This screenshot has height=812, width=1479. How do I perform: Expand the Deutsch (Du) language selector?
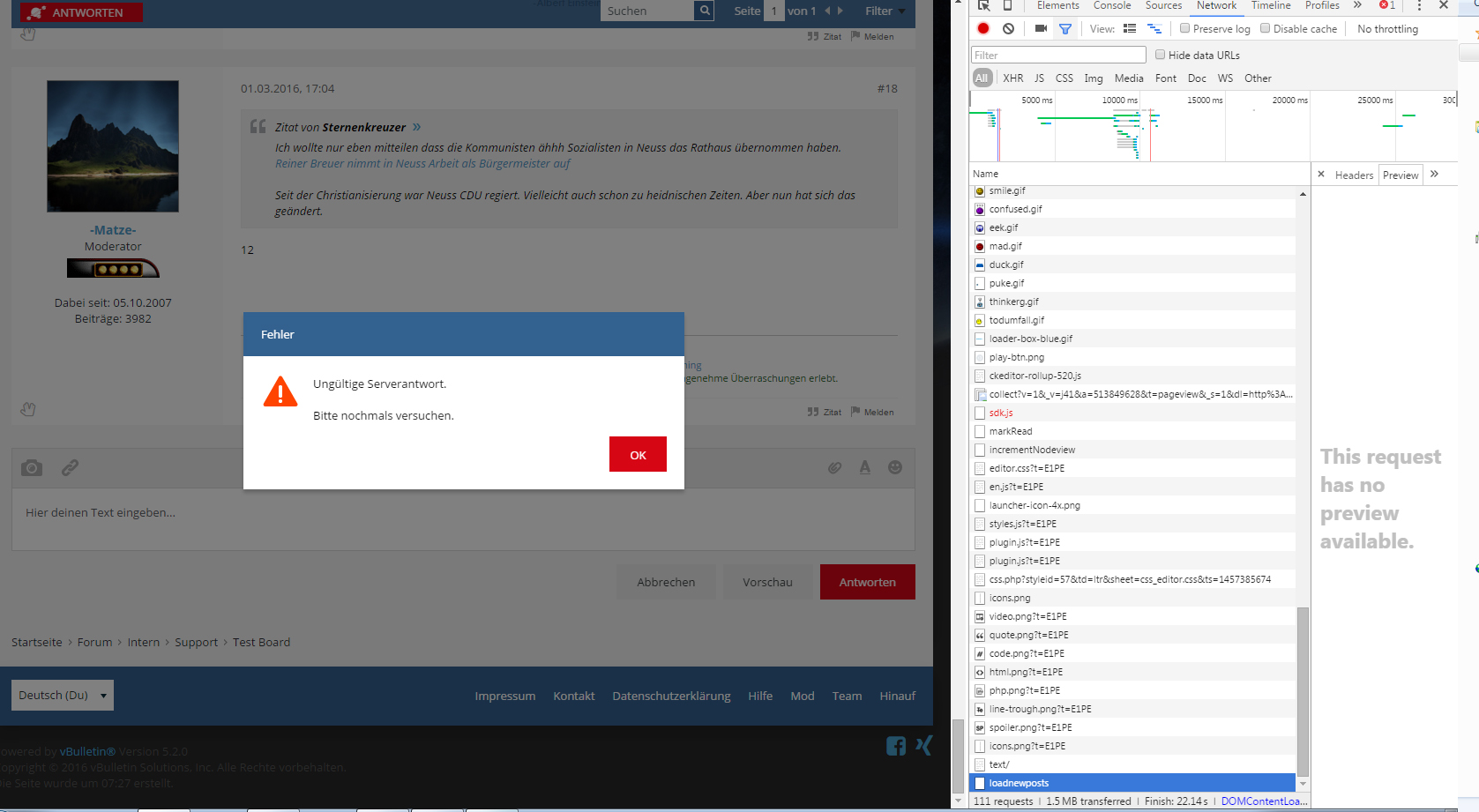[x=63, y=695]
